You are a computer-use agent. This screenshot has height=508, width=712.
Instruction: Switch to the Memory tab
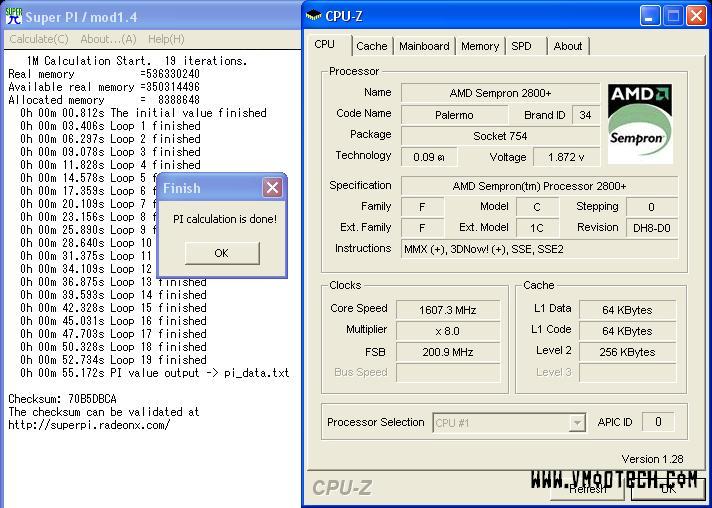click(480, 46)
